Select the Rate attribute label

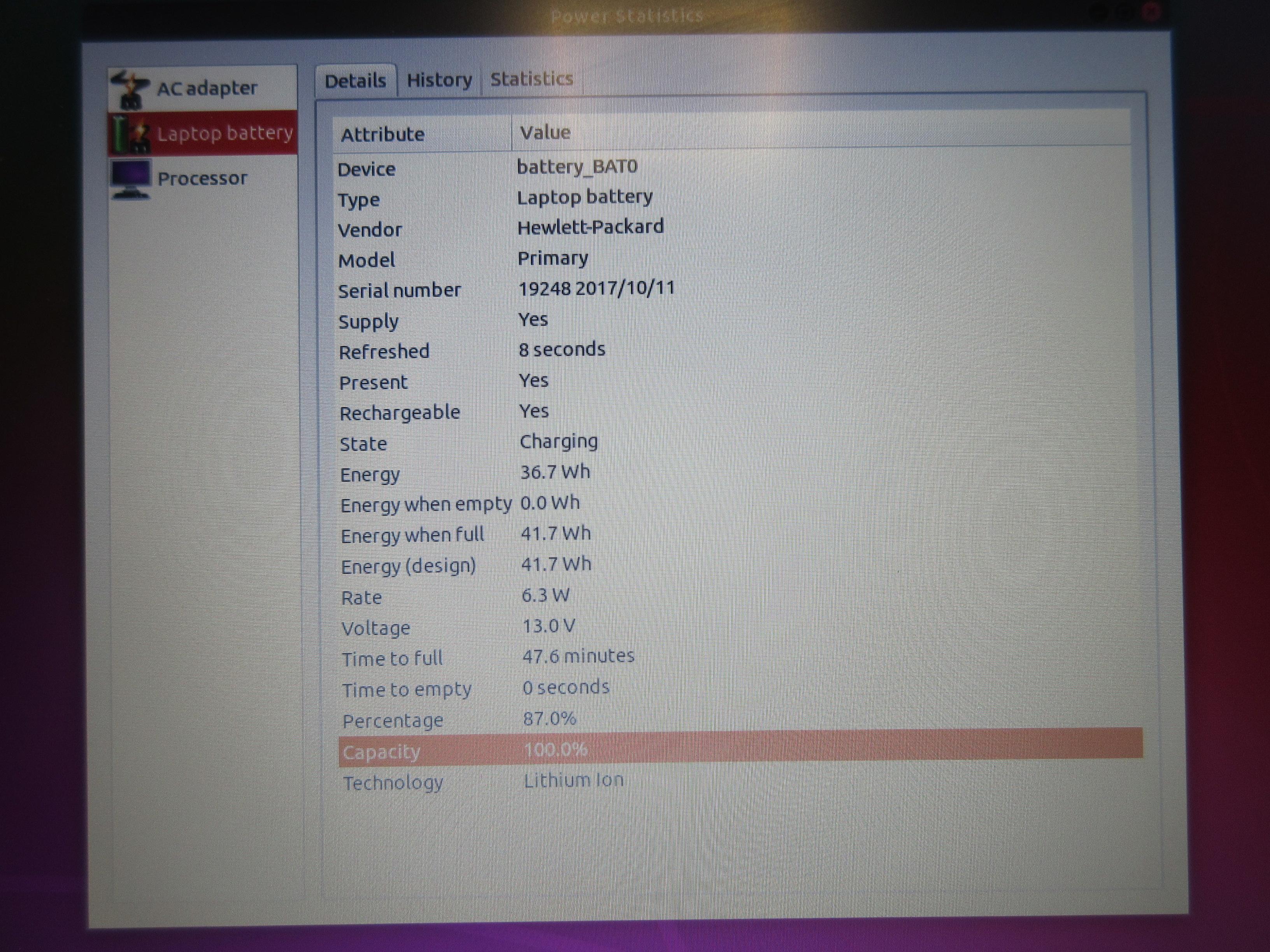click(362, 598)
